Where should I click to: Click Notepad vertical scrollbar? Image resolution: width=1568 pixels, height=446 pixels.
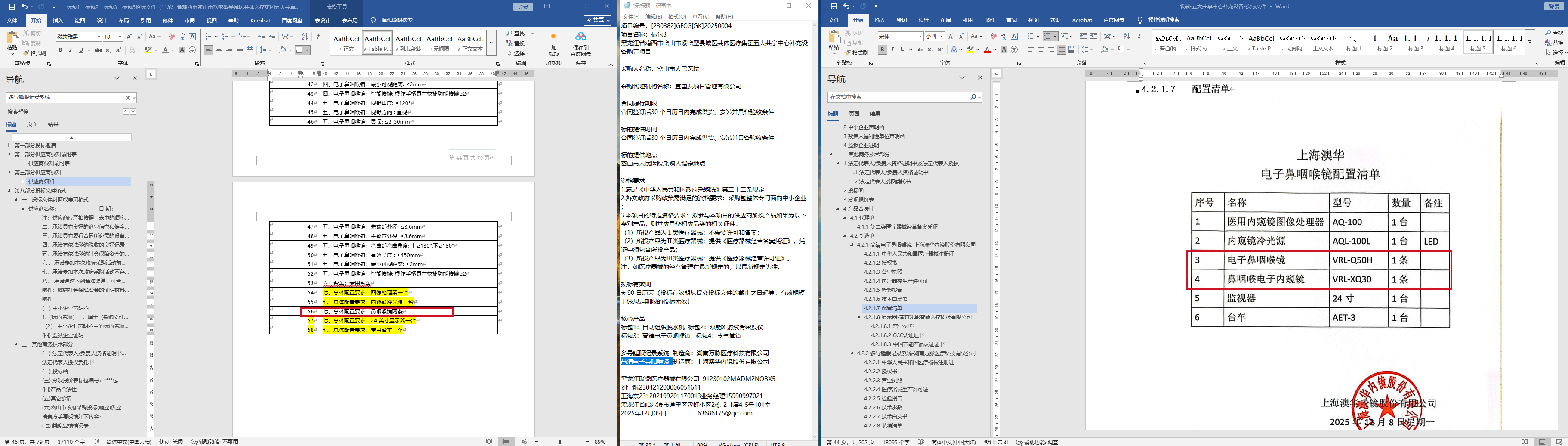tap(815, 230)
